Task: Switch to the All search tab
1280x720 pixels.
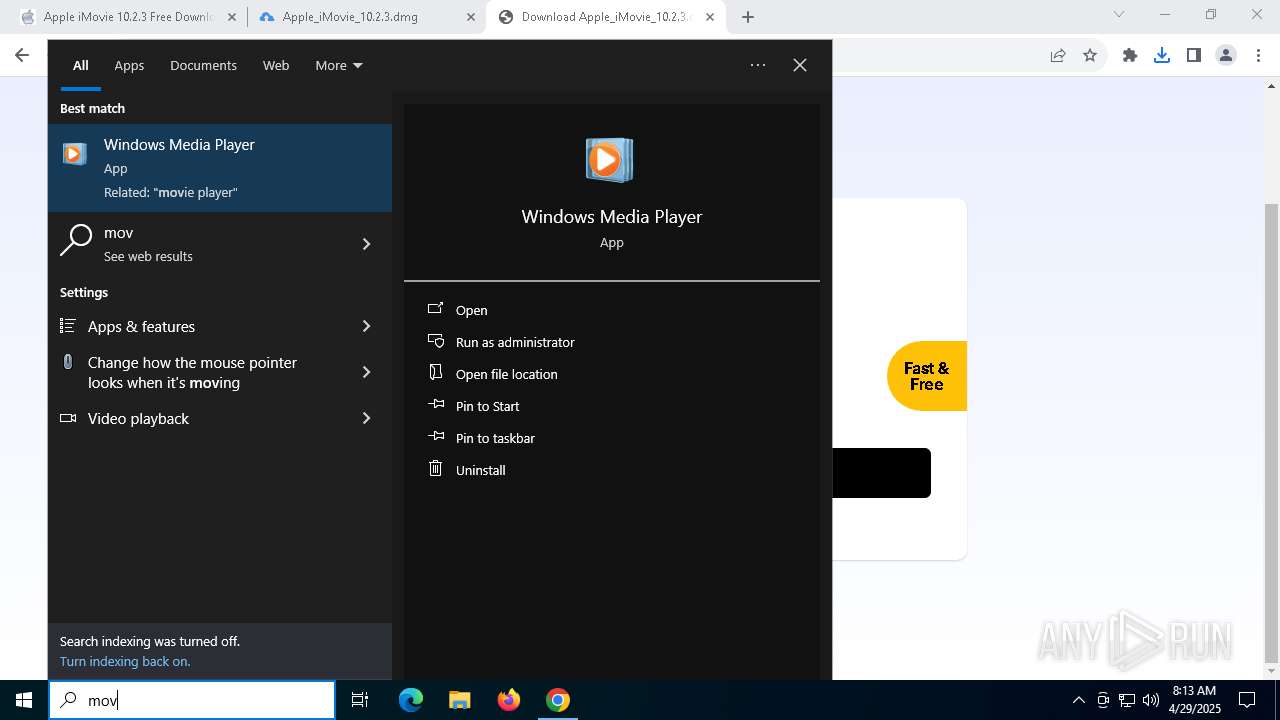Action: 81,65
